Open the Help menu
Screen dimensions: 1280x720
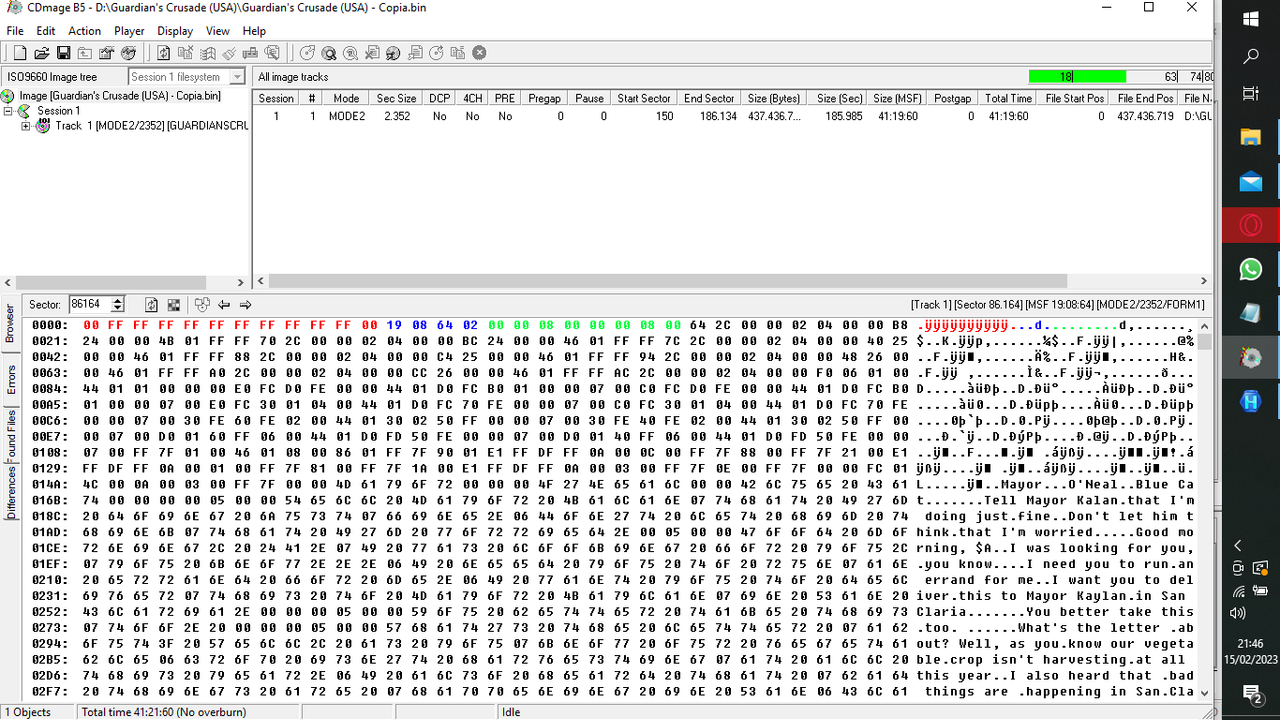pos(254,31)
